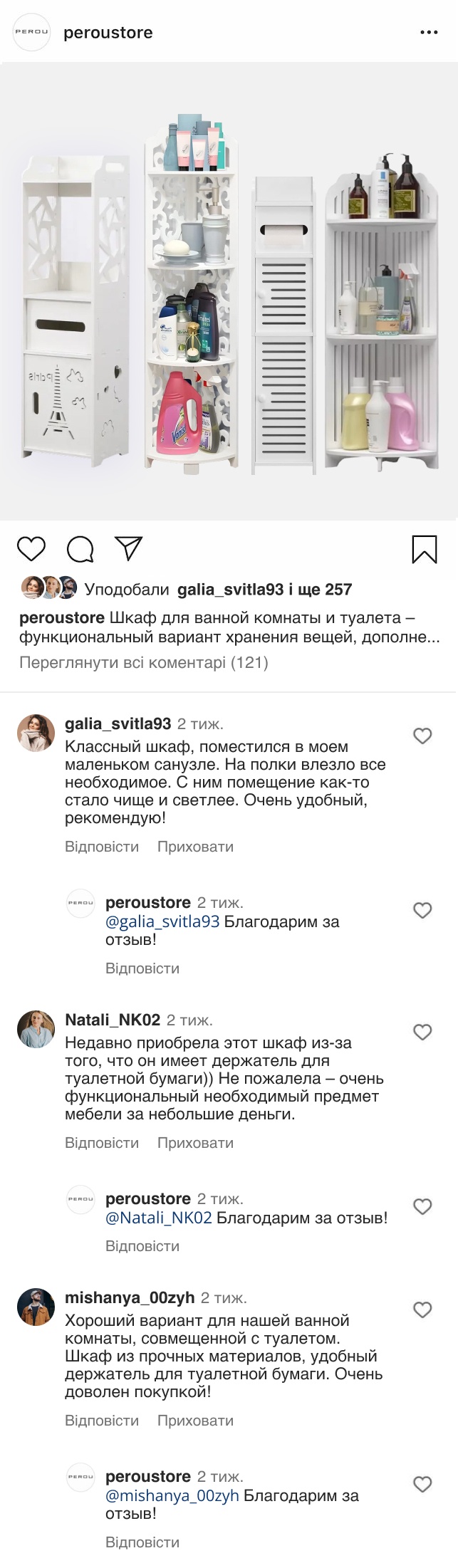Save the post with the bookmark icon

pyautogui.click(x=425, y=550)
